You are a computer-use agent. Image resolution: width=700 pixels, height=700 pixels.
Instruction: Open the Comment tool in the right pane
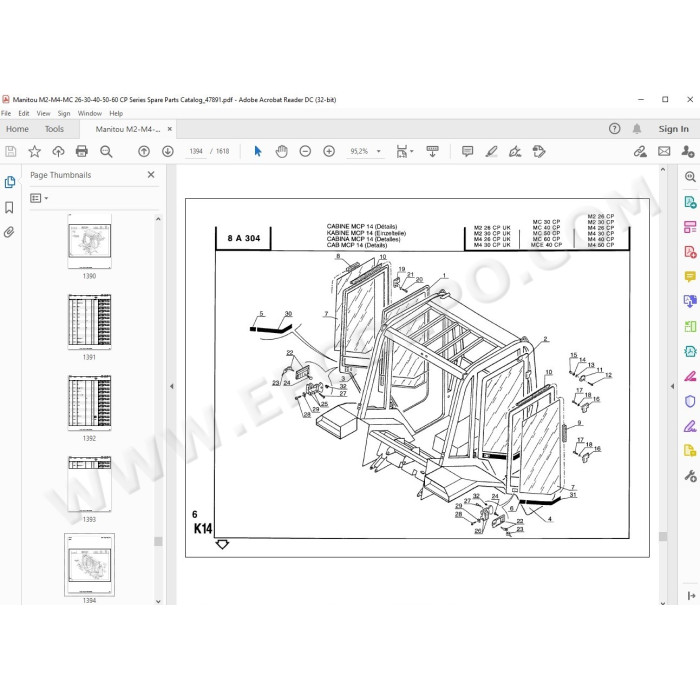(x=690, y=277)
